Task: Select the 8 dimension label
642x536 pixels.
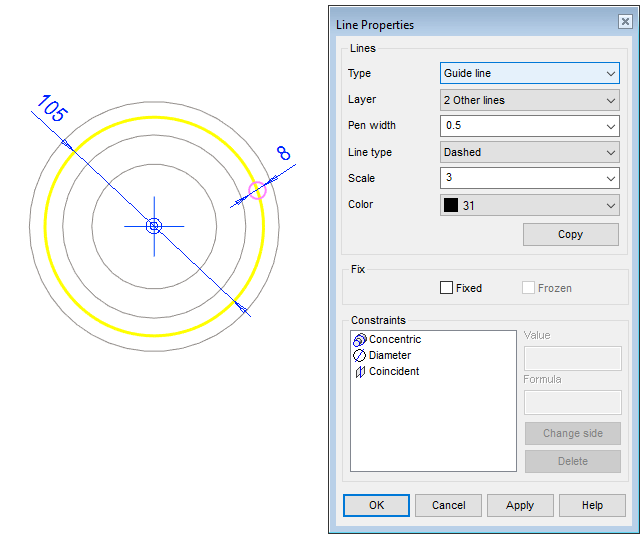Action: [x=283, y=153]
